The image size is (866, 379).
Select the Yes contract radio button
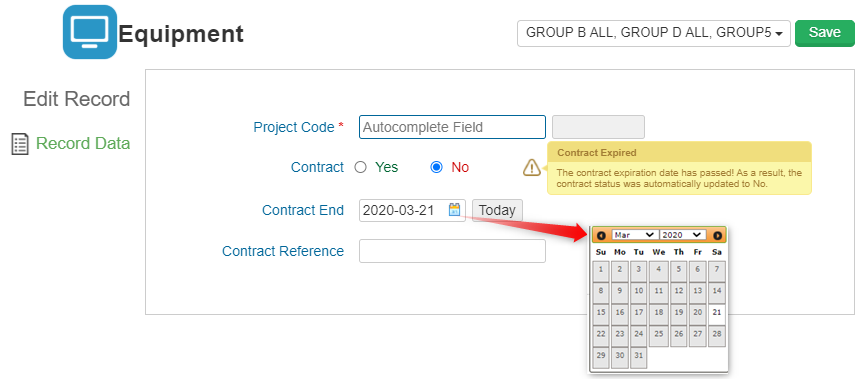click(x=361, y=167)
